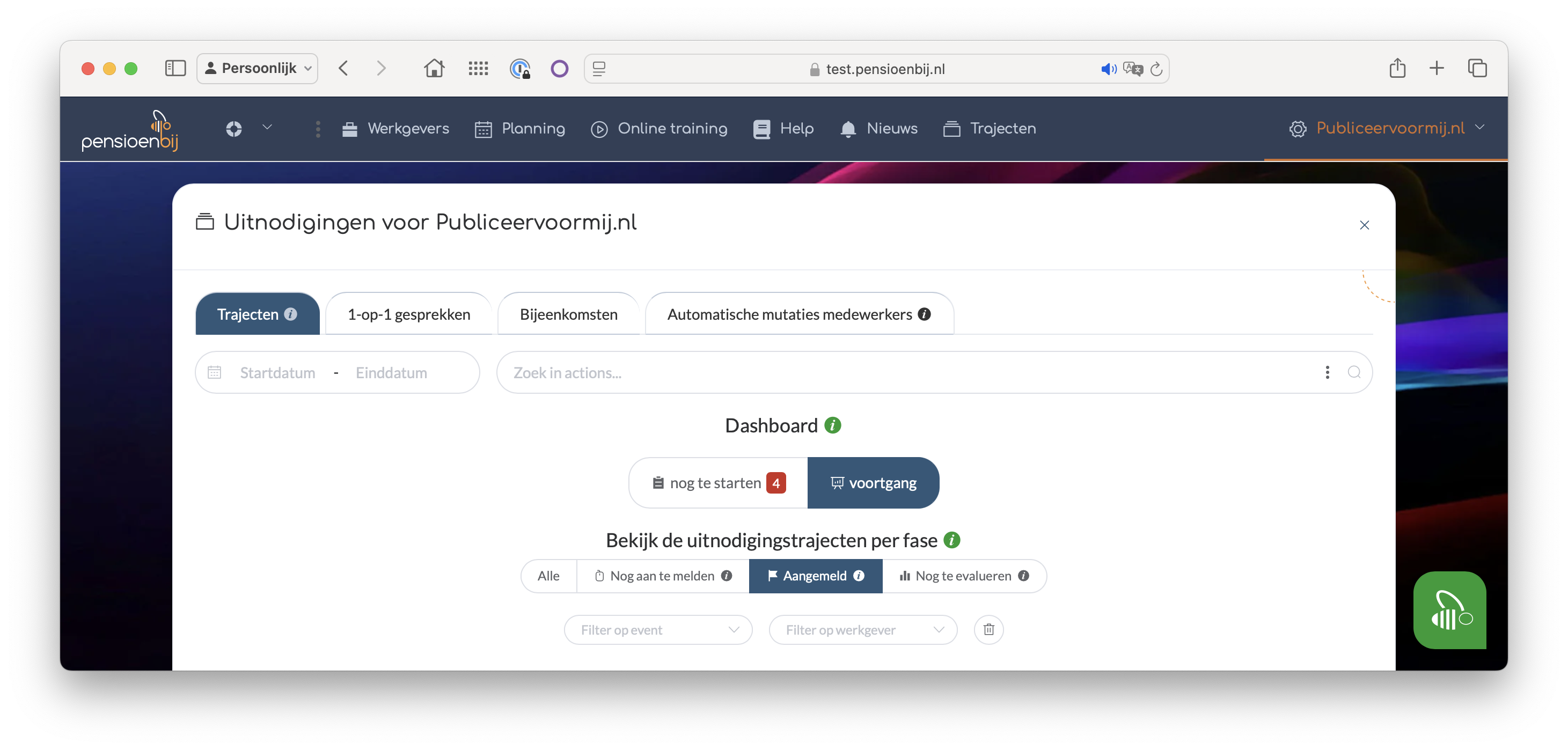Select the voortgang dashboard view
This screenshot has width=1568, height=750.
pyautogui.click(x=873, y=483)
